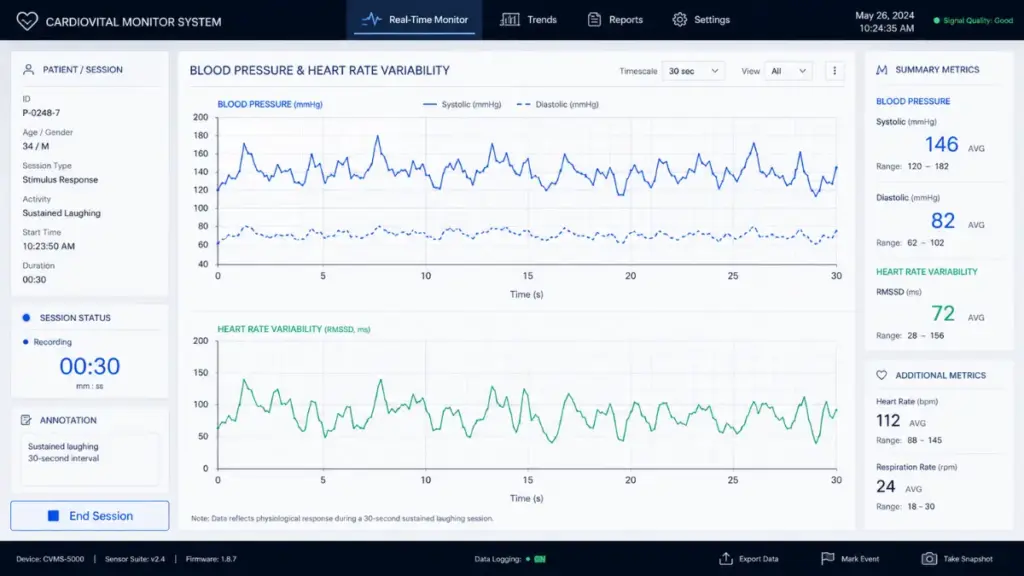
Task: Click the CardioVital heart logo icon
Action: pos(27,21)
